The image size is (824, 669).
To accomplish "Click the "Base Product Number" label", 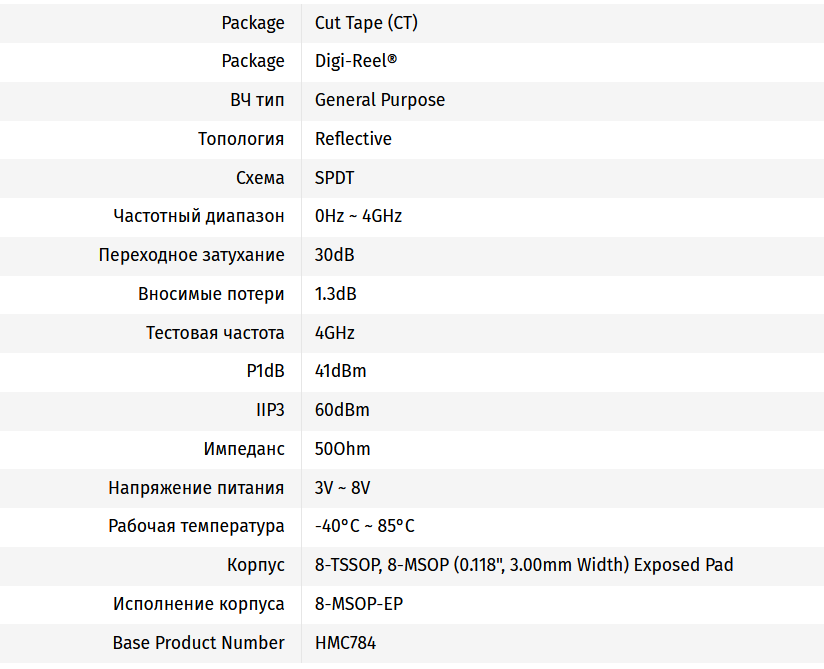I will click(x=198, y=643).
